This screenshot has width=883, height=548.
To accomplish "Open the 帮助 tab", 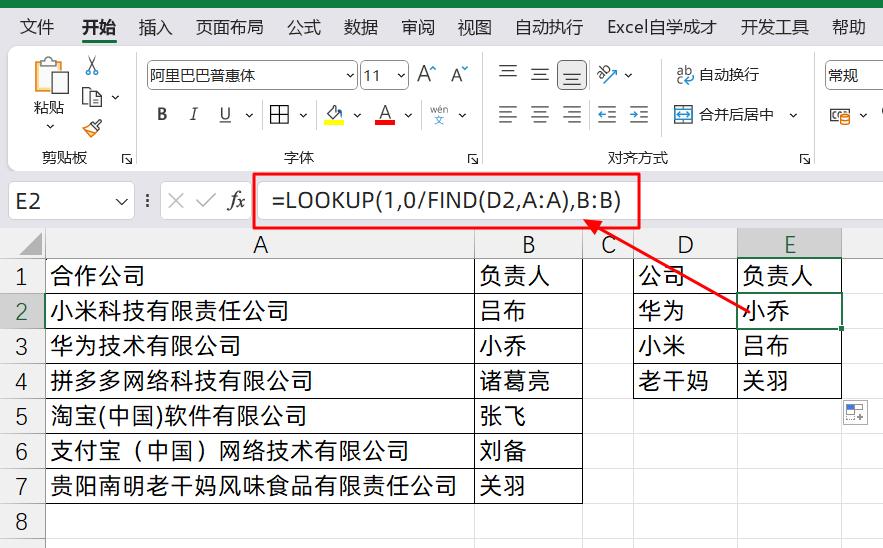I will tap(849, 26).
